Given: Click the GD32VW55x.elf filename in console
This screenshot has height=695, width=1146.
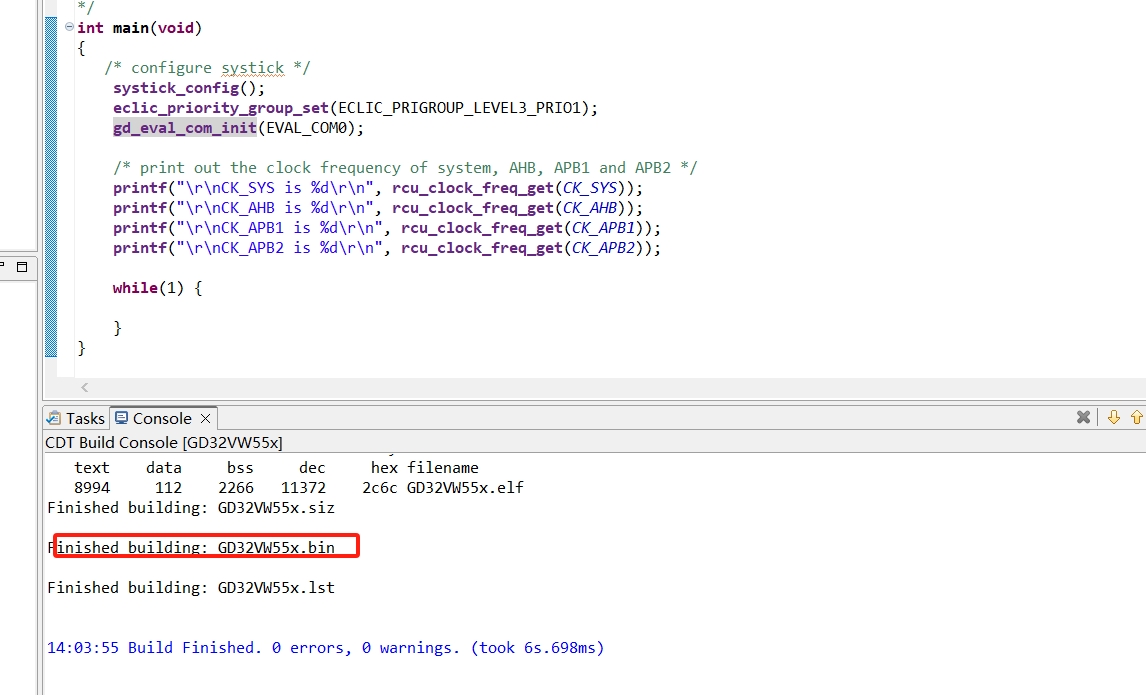Looking at the screenshot, I should pyautogui.click(x=465, y=488).
